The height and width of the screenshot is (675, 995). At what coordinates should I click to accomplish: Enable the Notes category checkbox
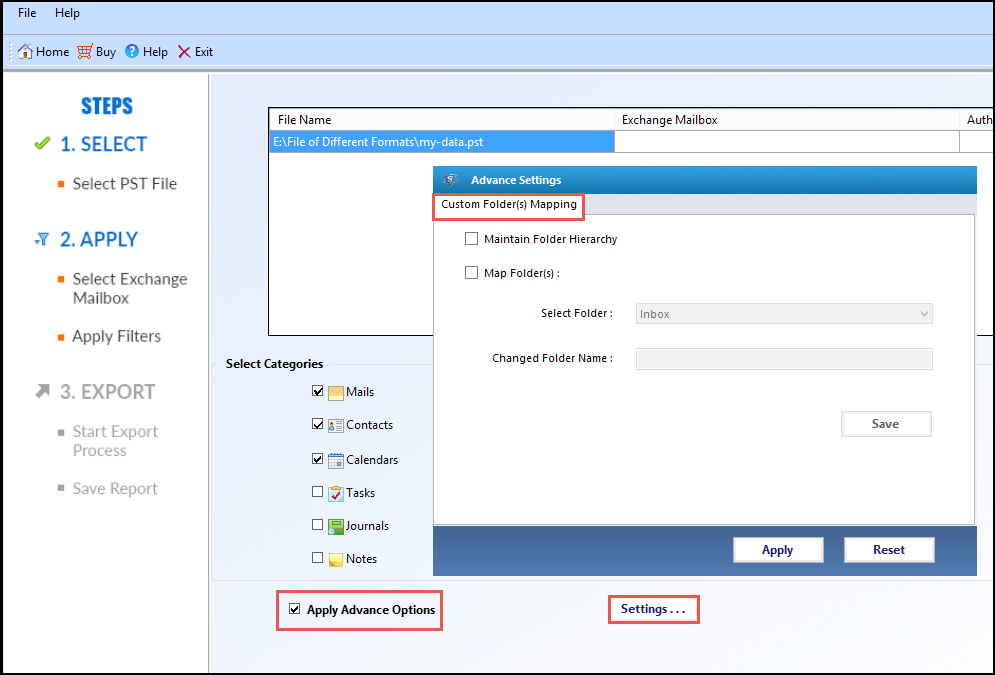click(318, 558)
